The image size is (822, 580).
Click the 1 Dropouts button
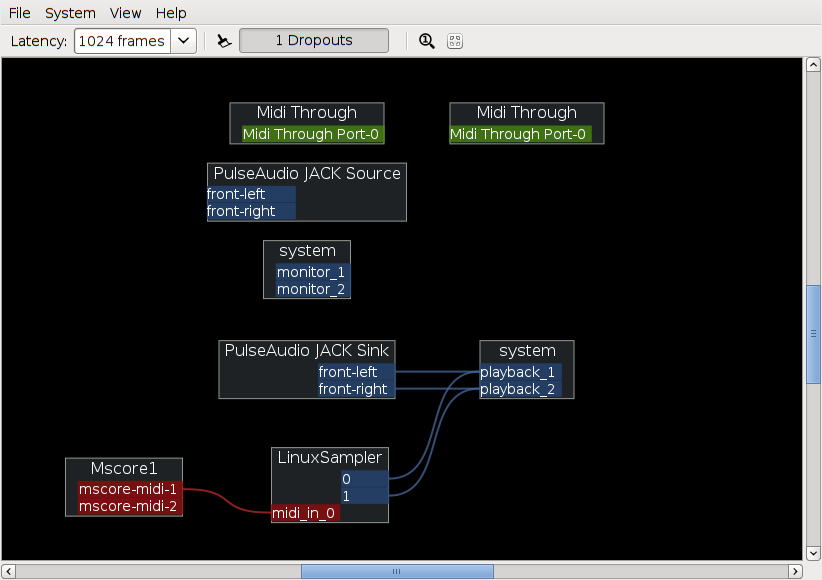(x=314, y=40)
